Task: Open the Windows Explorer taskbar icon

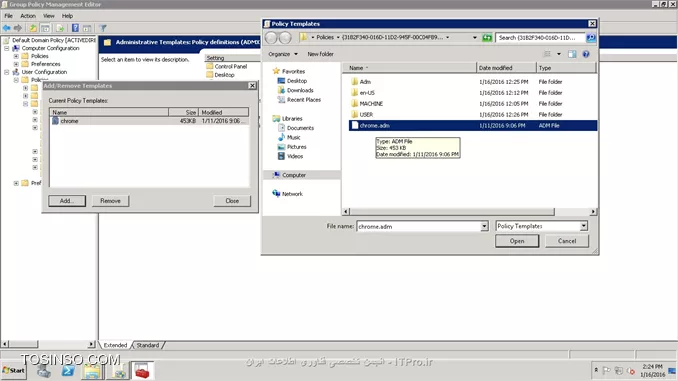Action: pyautogui.click(x=92, y=371)
